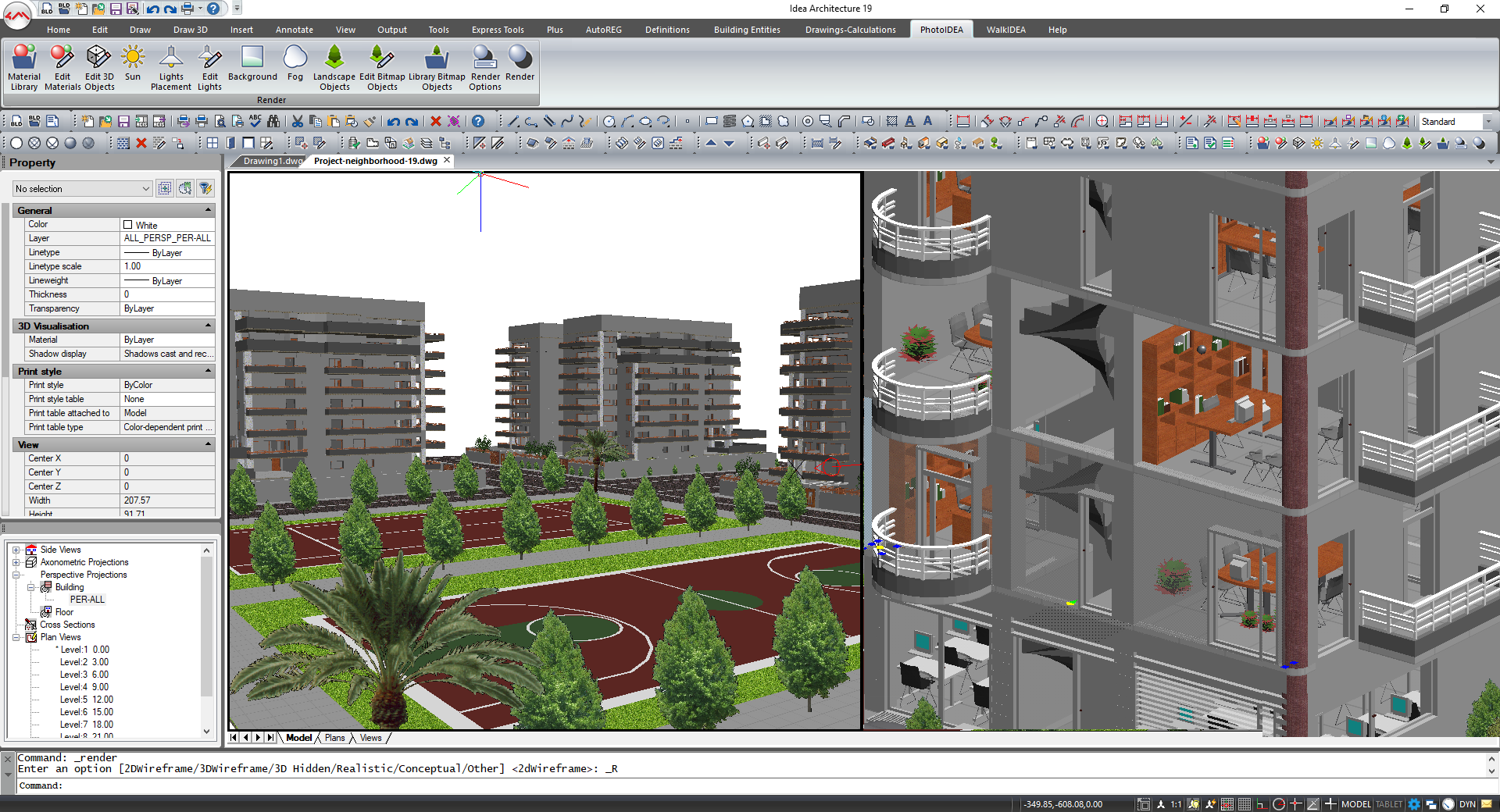The width and height of the screenshot is (1500, 812).
Task: Expand the Side Views tree node
Action: coord(16,550)
